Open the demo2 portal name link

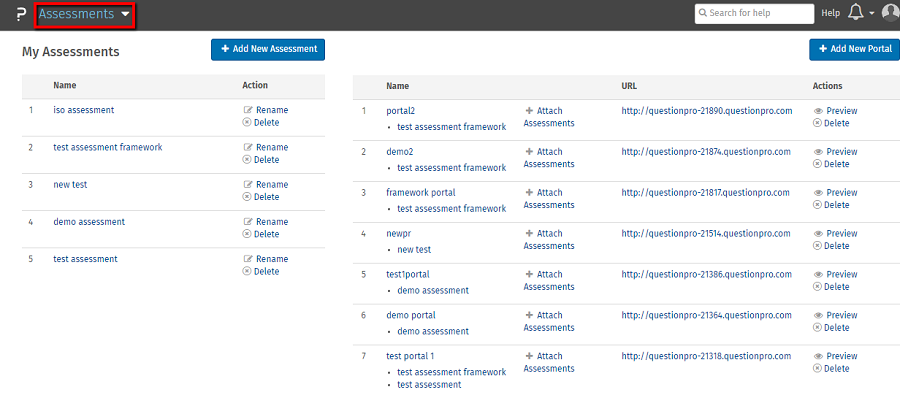400,152
